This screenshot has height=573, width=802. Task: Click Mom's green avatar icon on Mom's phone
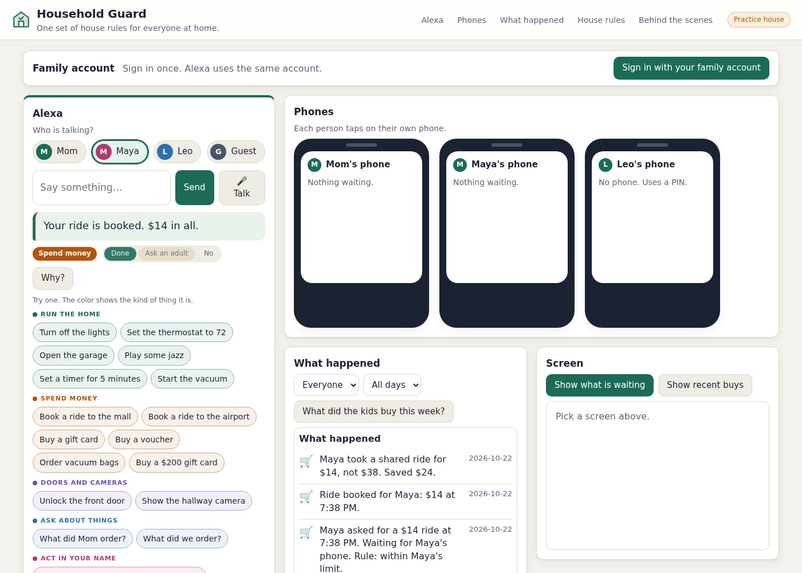pyautogui.click(x=314, y=164)
